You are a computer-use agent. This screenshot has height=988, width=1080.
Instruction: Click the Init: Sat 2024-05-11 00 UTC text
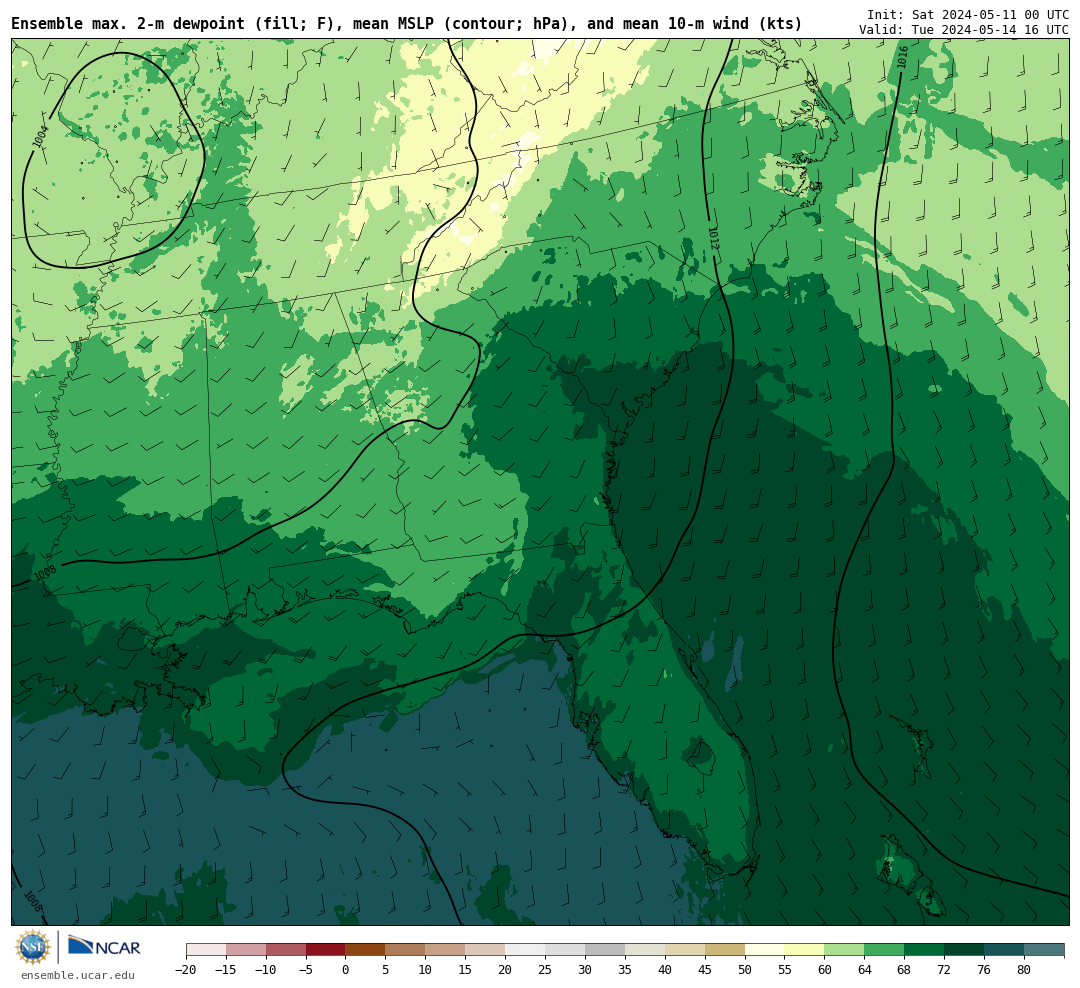968,14
